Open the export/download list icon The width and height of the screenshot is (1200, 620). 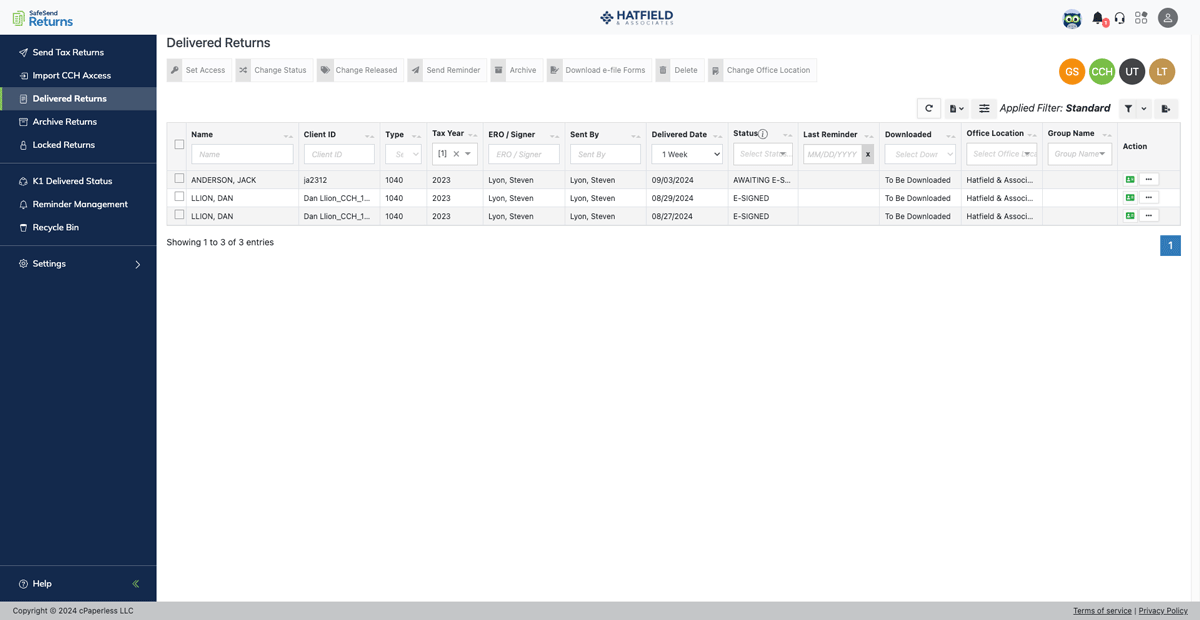click(x=955, y=108)
